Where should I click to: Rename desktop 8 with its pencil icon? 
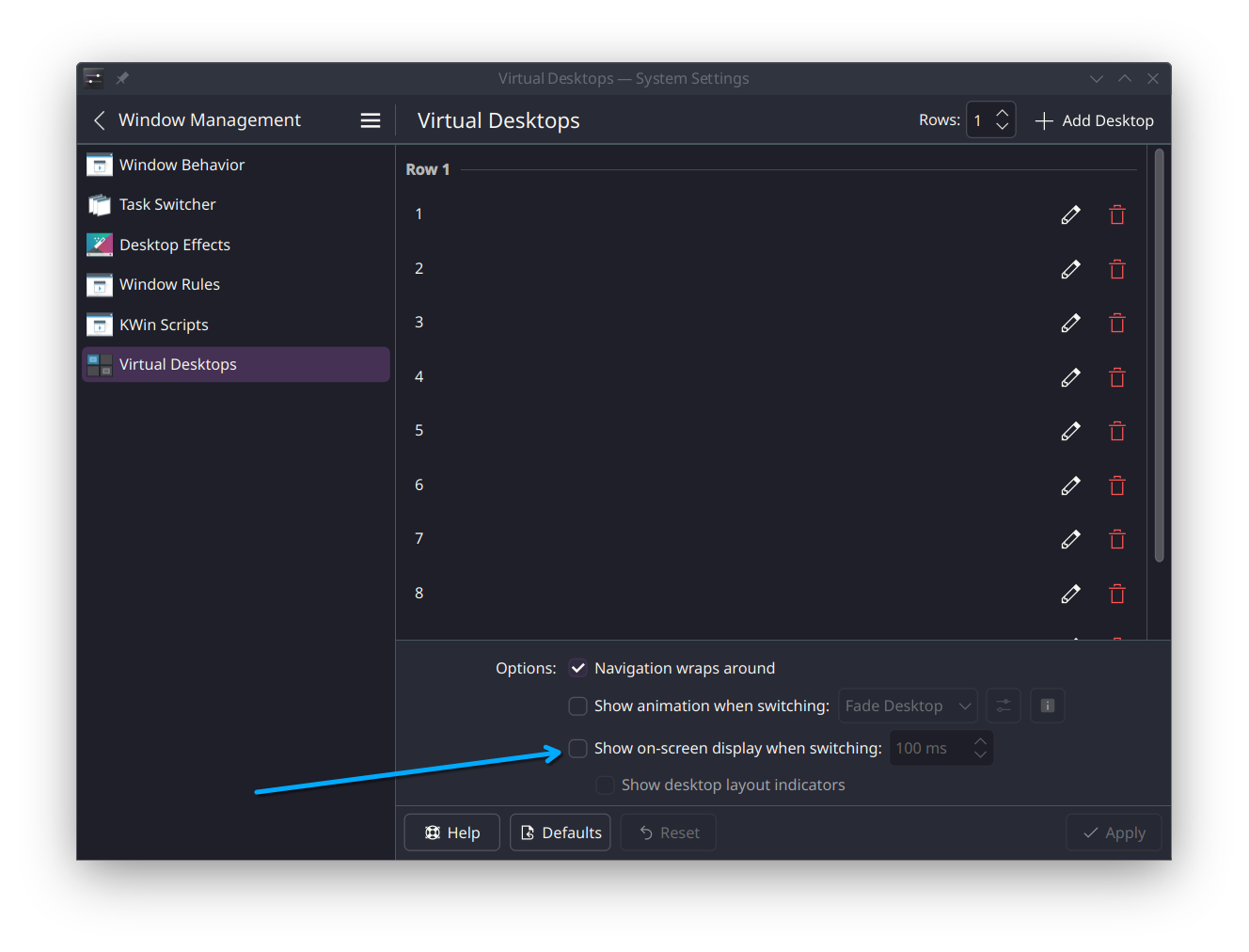tap(1070, 595)
